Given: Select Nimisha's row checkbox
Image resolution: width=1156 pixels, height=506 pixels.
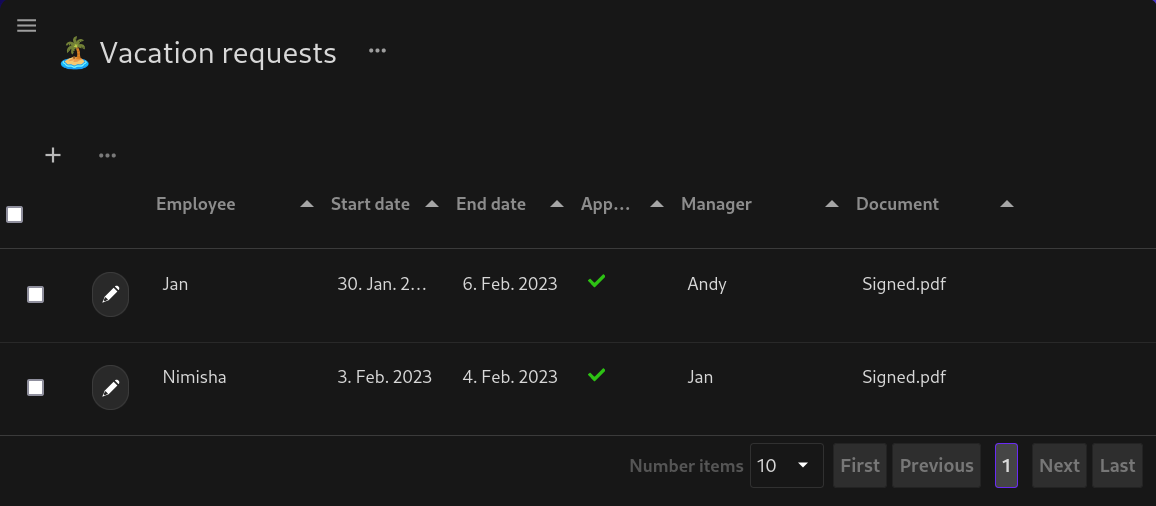Looking at the screenshot, I should click(x=35, y=387).
